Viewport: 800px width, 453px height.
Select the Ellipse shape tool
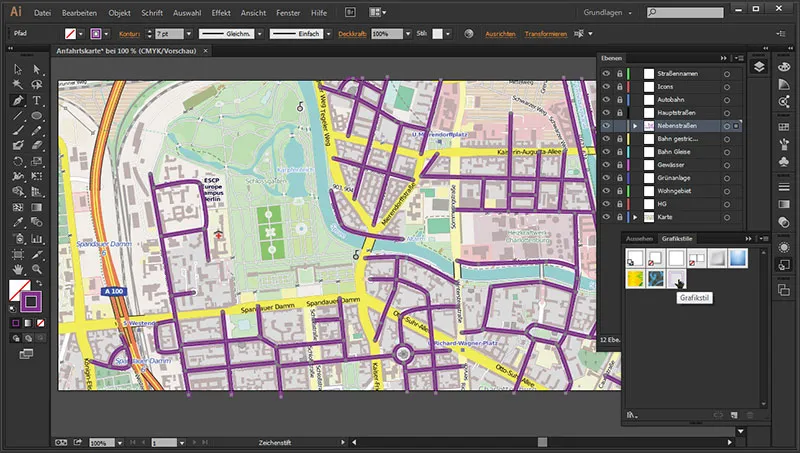pos(37,116)
